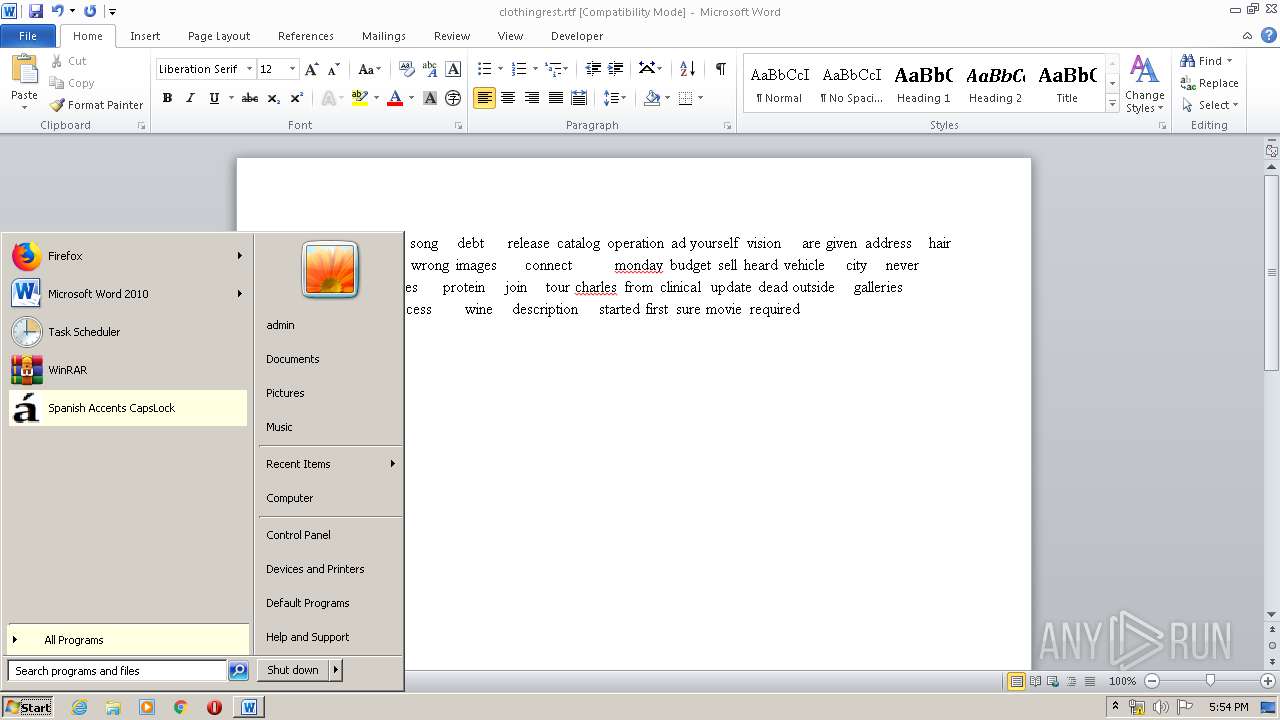Screen dimensions: 1280x720
Task: Open Internet Explorer from taskbar
Action: [79, 707]
